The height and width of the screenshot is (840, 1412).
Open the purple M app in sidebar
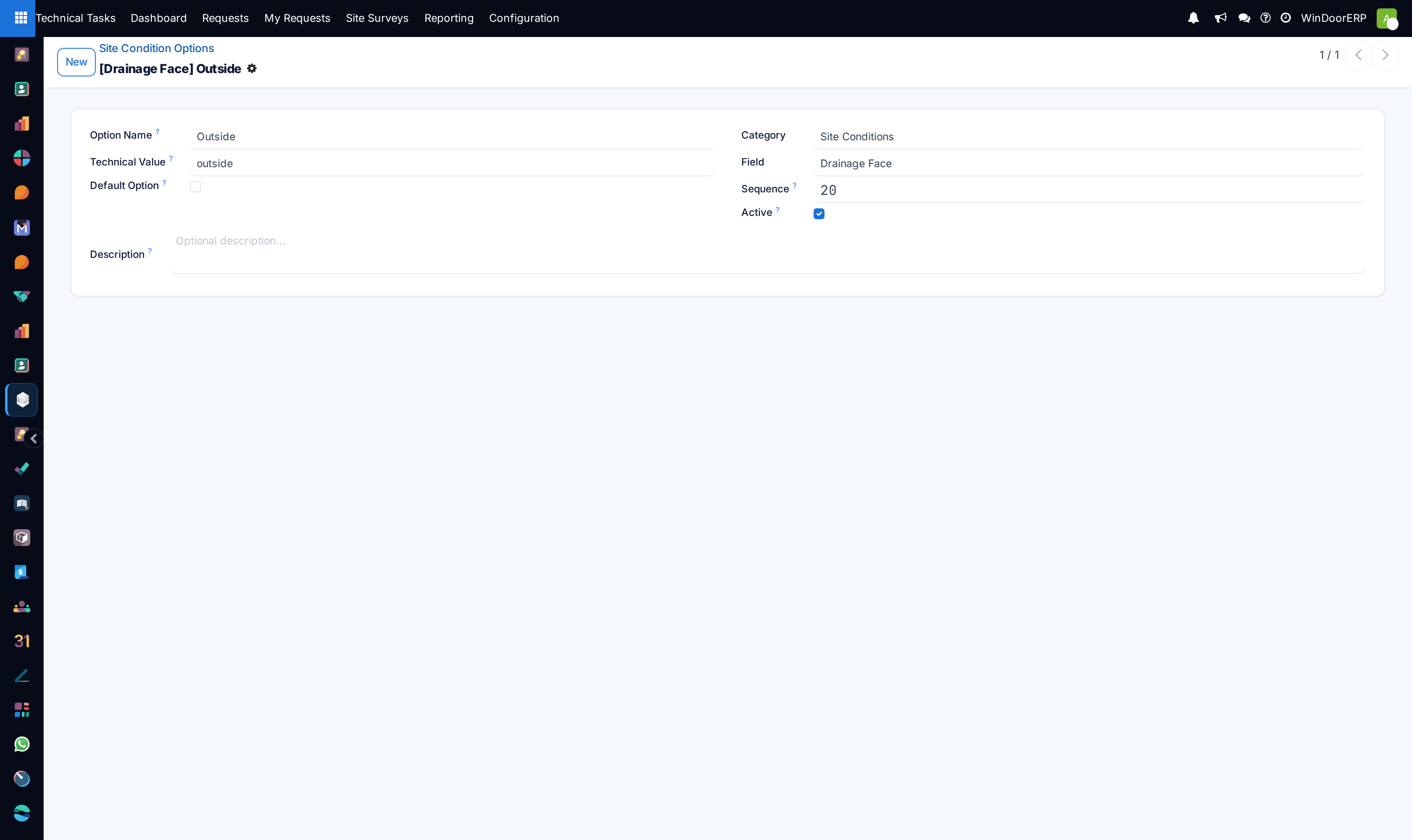(x=21, y=228)
